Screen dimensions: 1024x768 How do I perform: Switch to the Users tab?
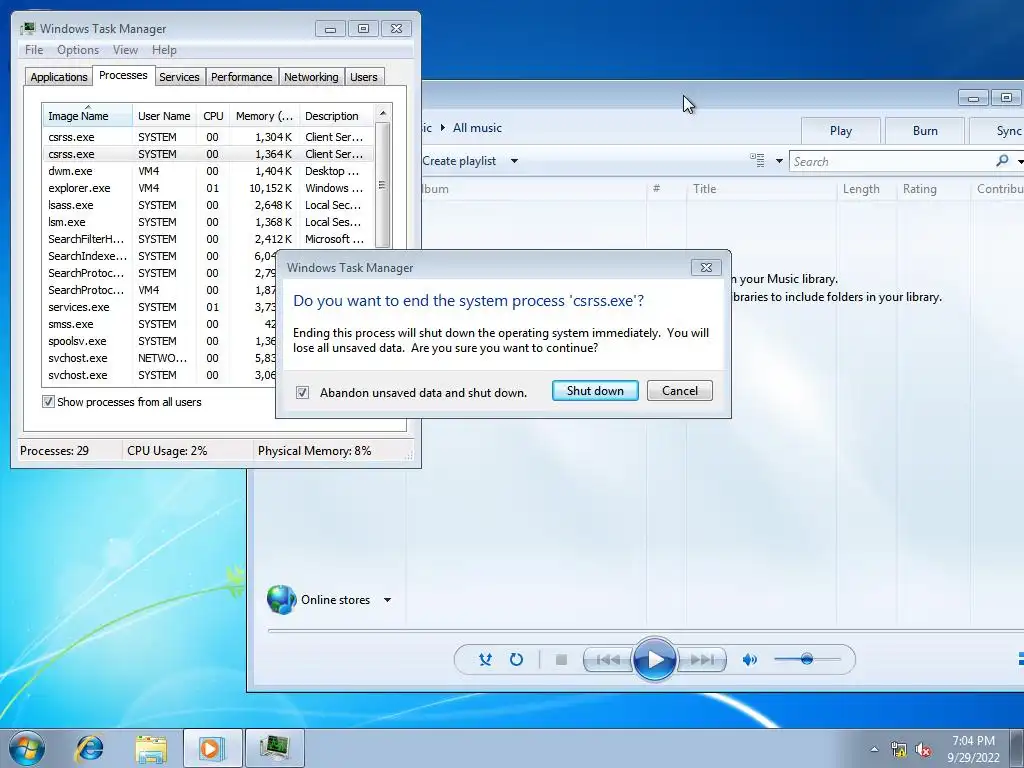coord(364,76)
